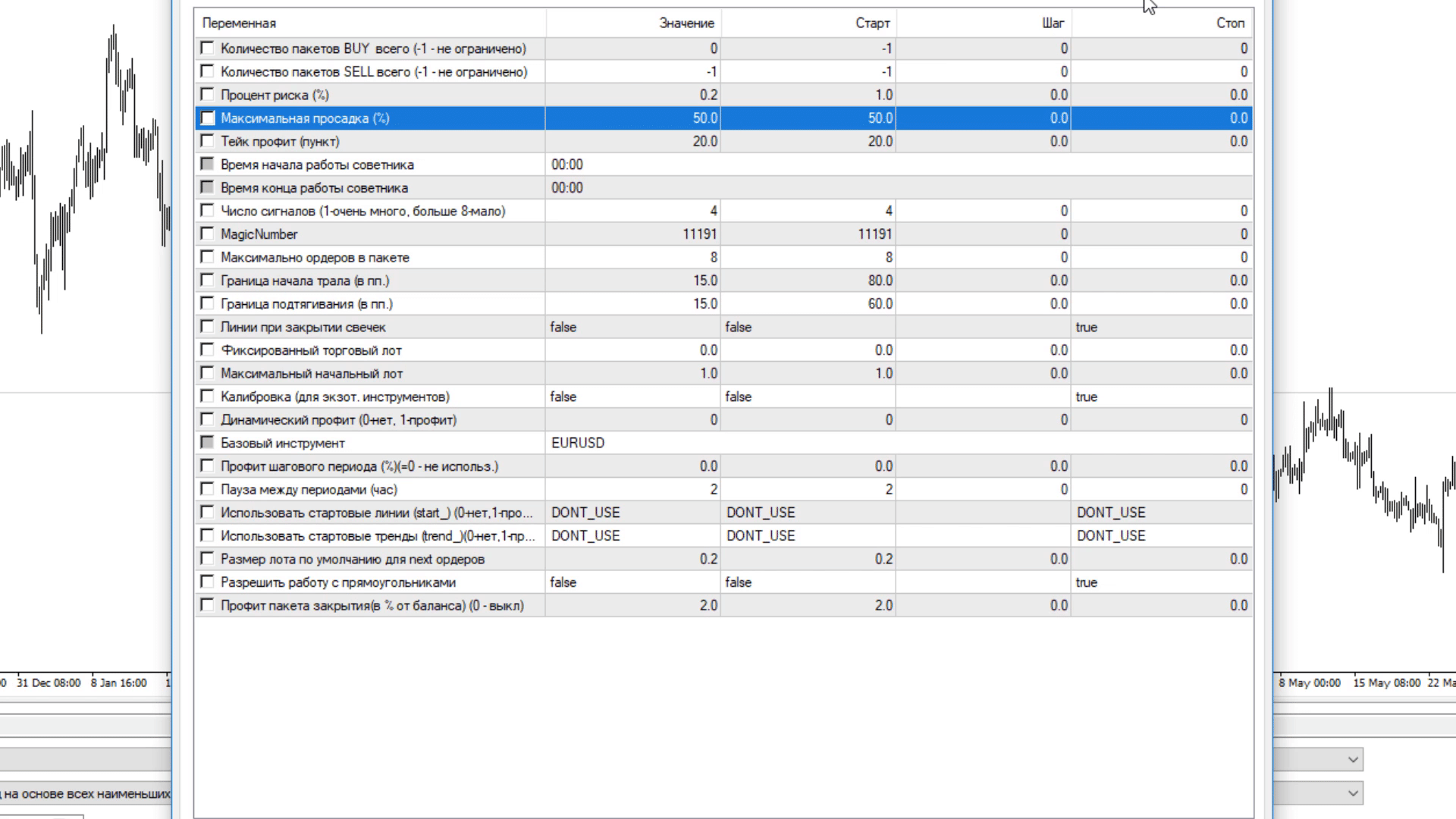Toggle the MagicNumber row checkbox
Screen dimensions: 1456x819
(x=207, y=234)
